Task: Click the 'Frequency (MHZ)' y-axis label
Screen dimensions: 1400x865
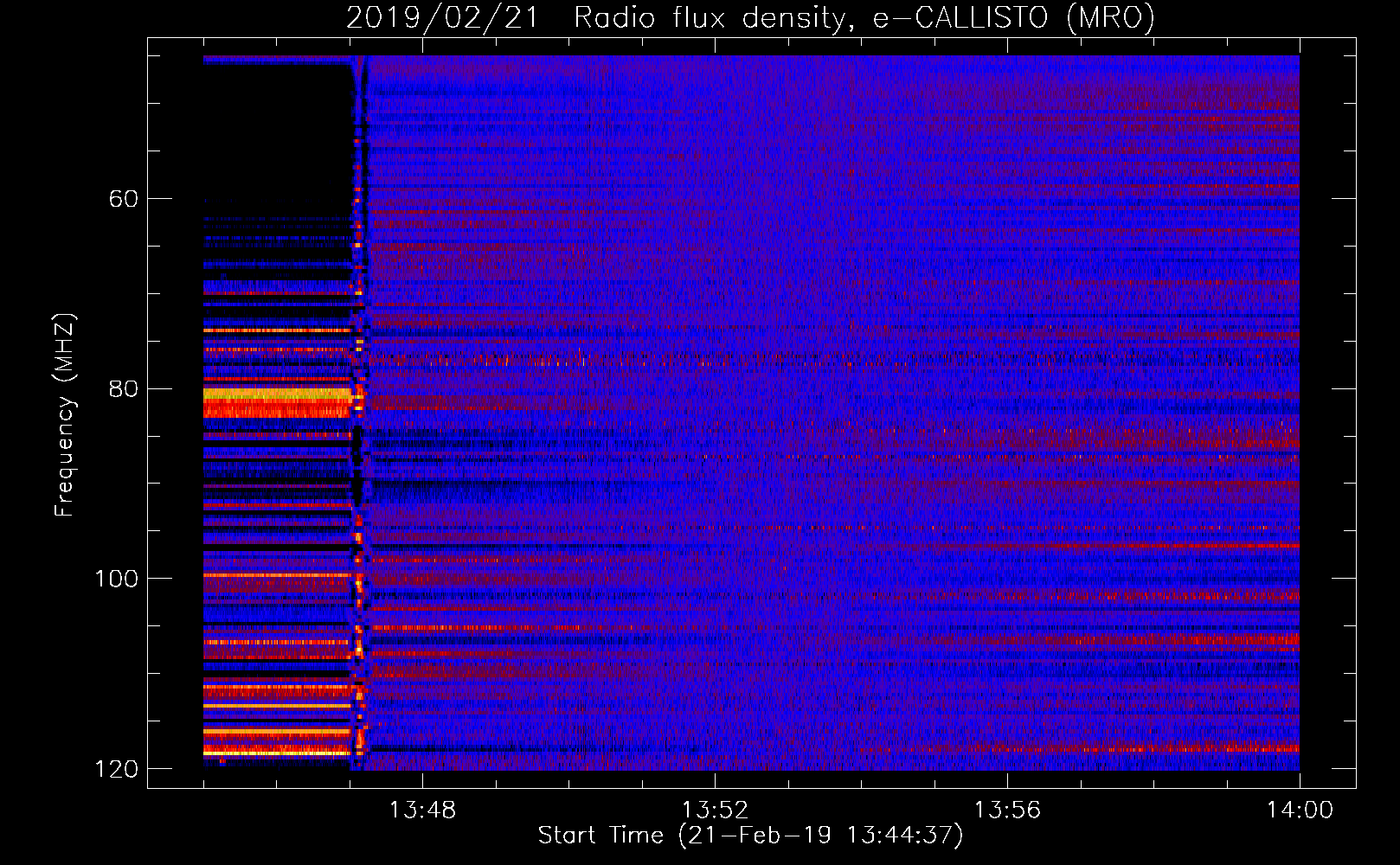Action: [x=65, y=415]
